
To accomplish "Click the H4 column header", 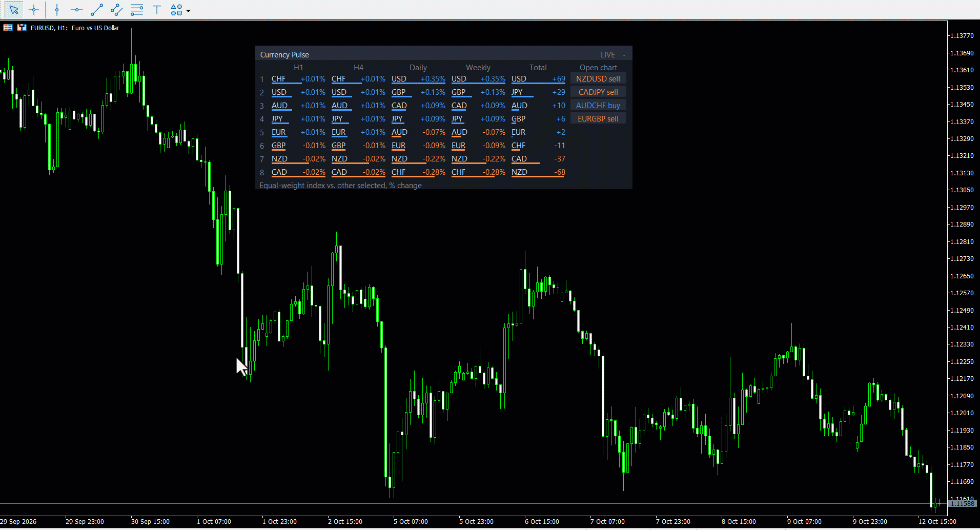I will [358, 68].
